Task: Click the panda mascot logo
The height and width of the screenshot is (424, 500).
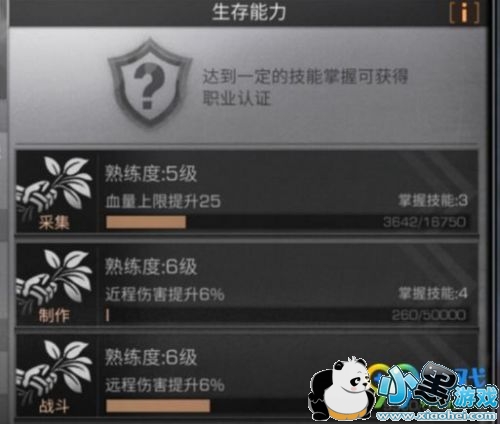Action: 340,388
